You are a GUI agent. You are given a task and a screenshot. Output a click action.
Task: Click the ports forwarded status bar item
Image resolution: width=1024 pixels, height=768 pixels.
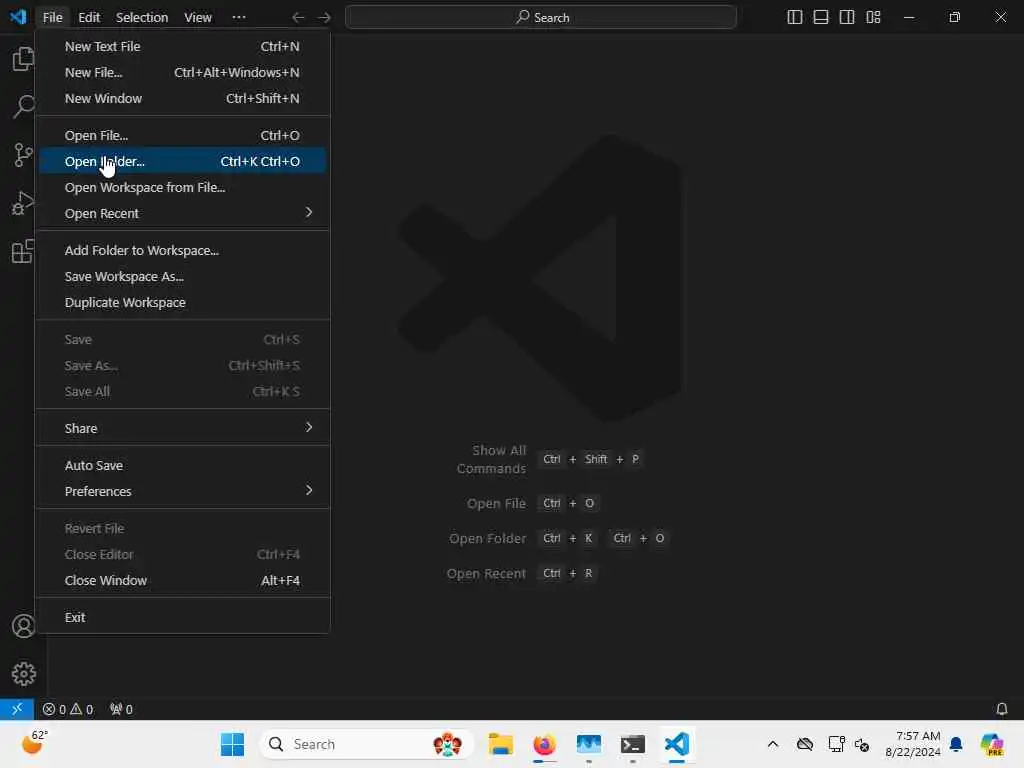click(x=121, y=709)
